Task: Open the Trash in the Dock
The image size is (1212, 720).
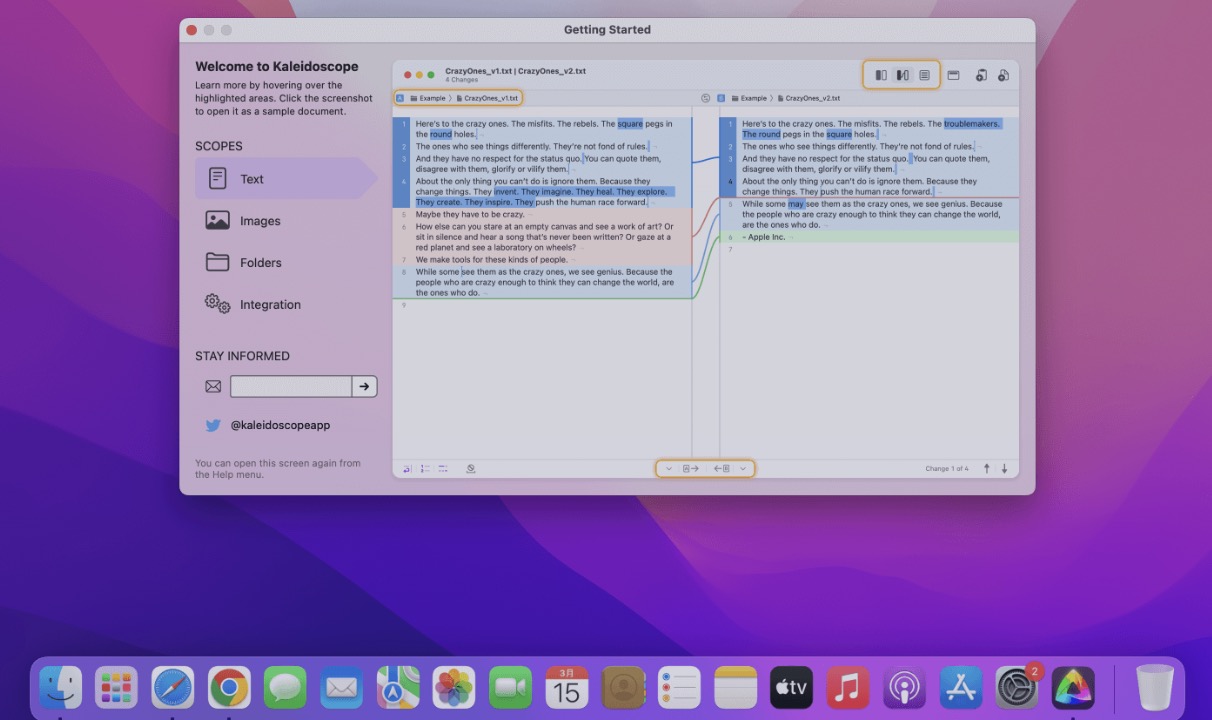Action: click(1155, 688)
